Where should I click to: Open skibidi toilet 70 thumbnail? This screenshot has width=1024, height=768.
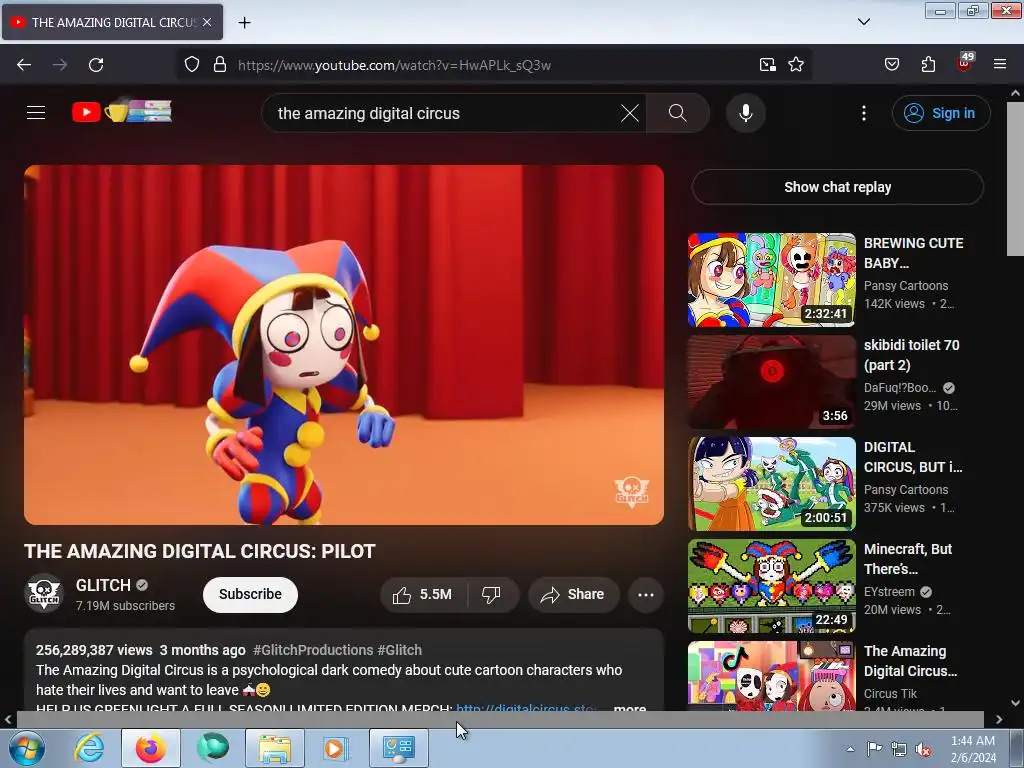[771, 382]
